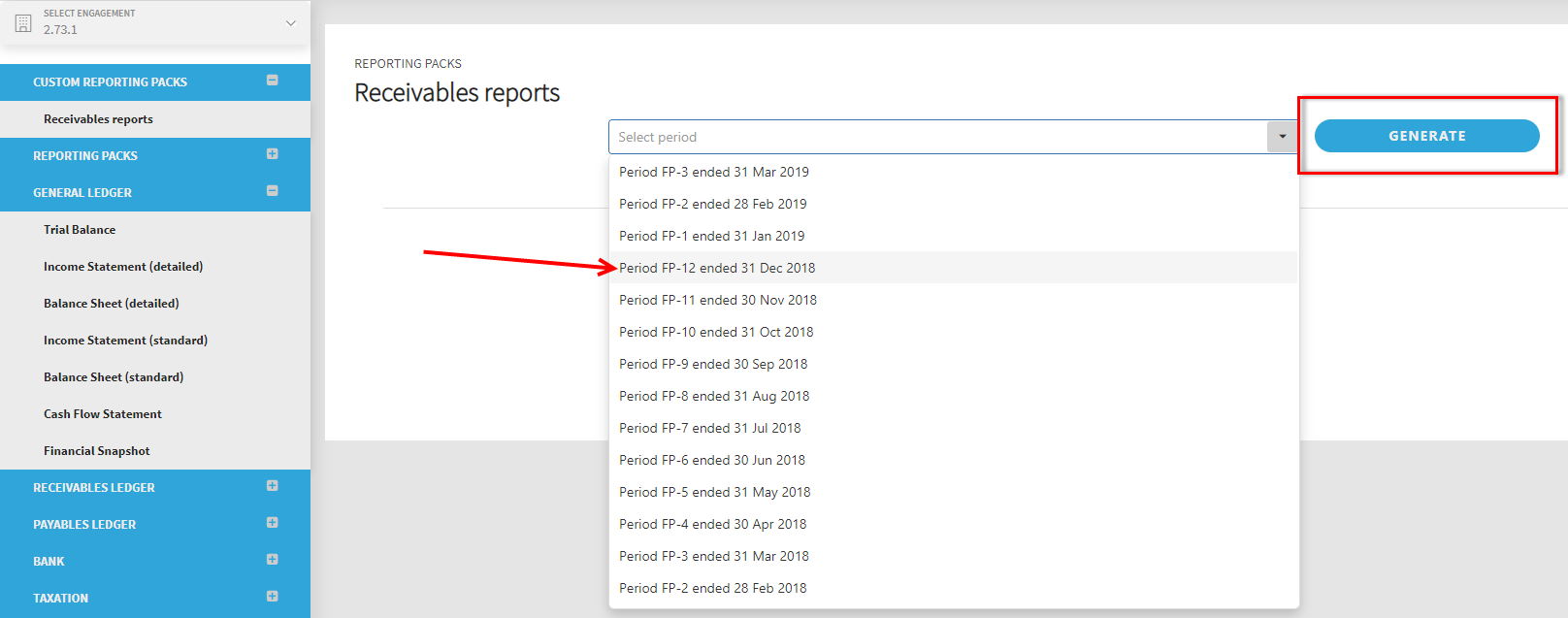Select Period FP-10 ended 31 Oct 2018
Screen dimensions: 1568x618
pos(954,332)
